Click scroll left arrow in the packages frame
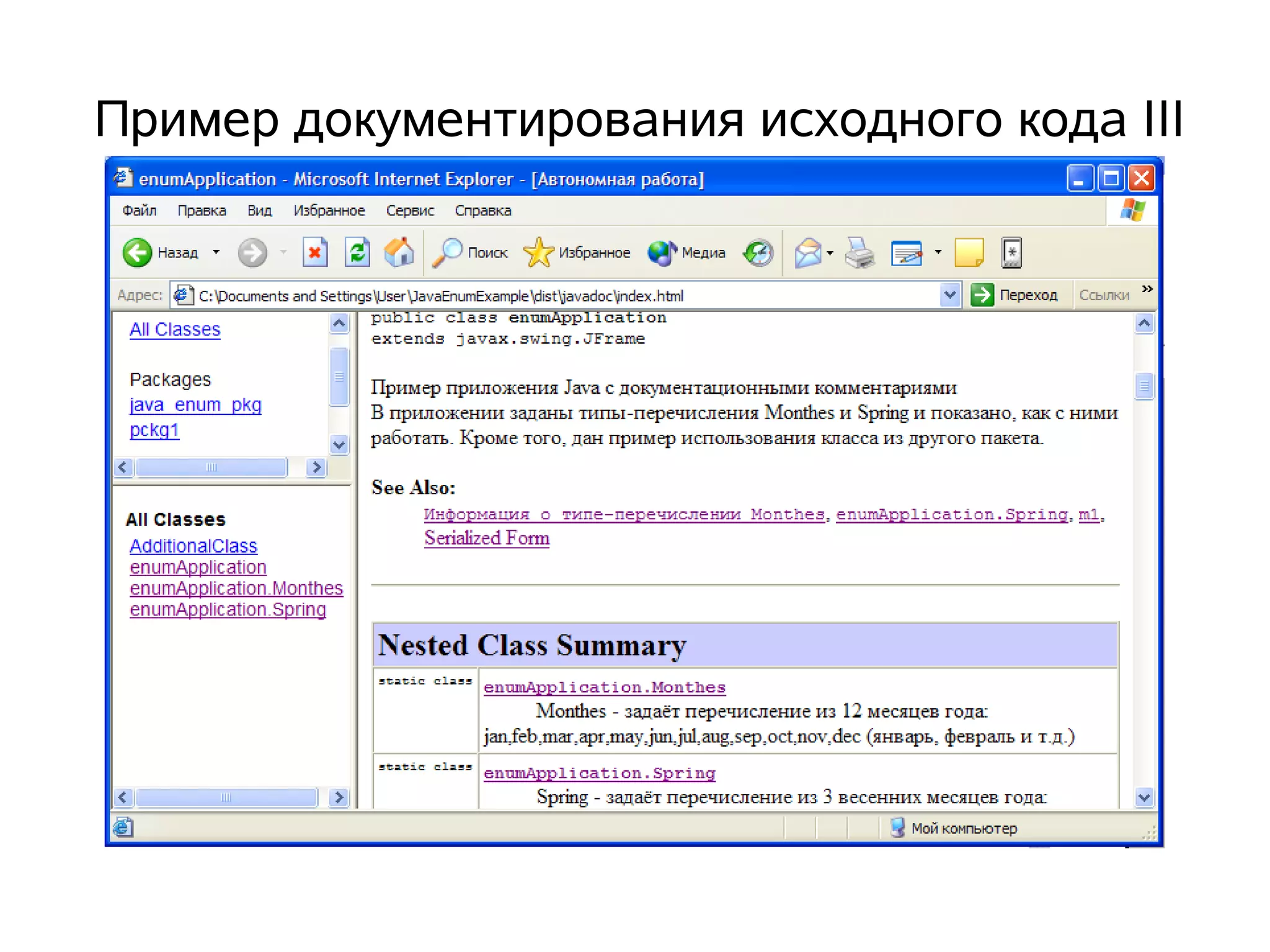 point(123,467)
